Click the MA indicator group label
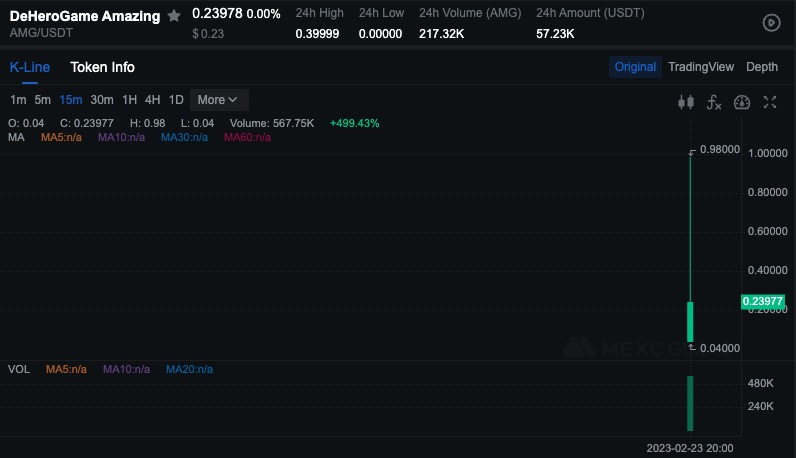Image resolution: width=796 pixels, height=458 pixels. pyautogui.click(x=16, y=137)
